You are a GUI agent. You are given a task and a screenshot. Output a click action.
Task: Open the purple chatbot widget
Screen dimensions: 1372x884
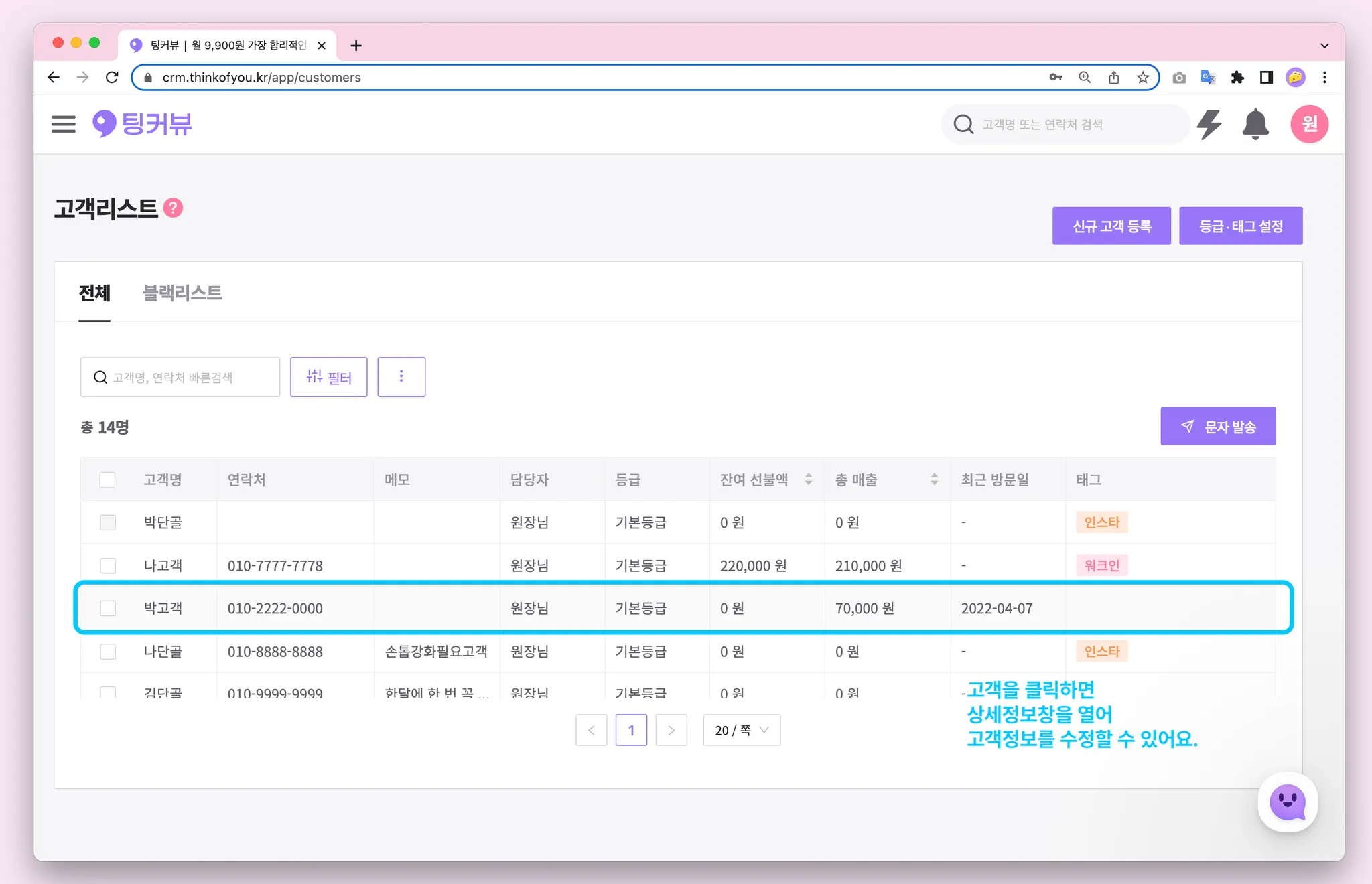pyautogui.click(x=1288, y=802)
